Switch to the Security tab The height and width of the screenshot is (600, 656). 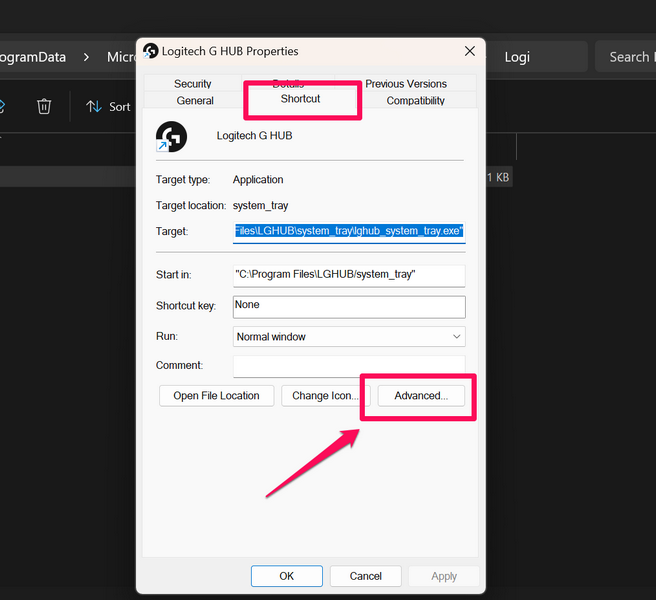pos(192,84)
